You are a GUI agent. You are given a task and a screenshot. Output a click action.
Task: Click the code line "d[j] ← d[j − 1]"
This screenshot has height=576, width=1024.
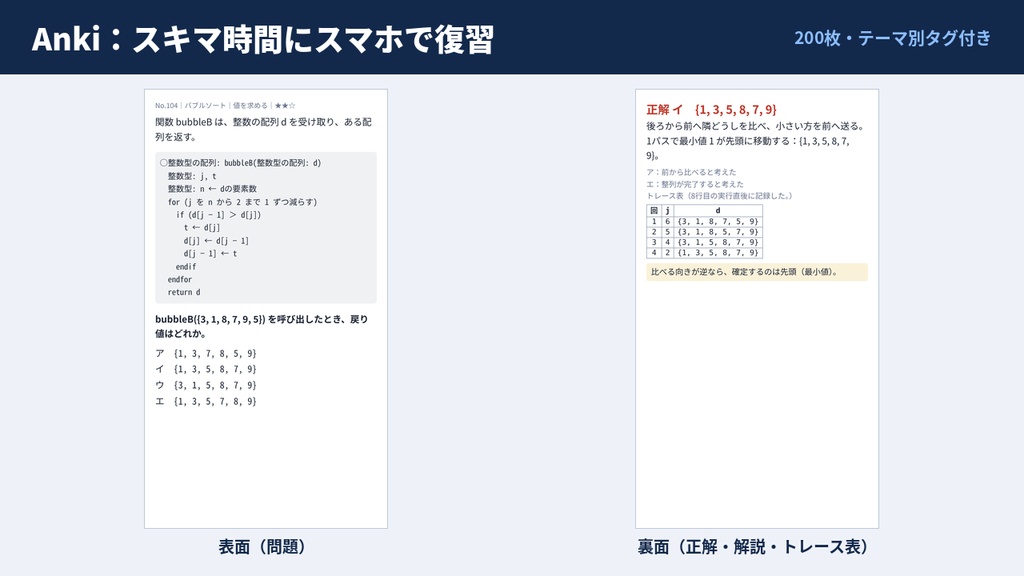(216, 241)
